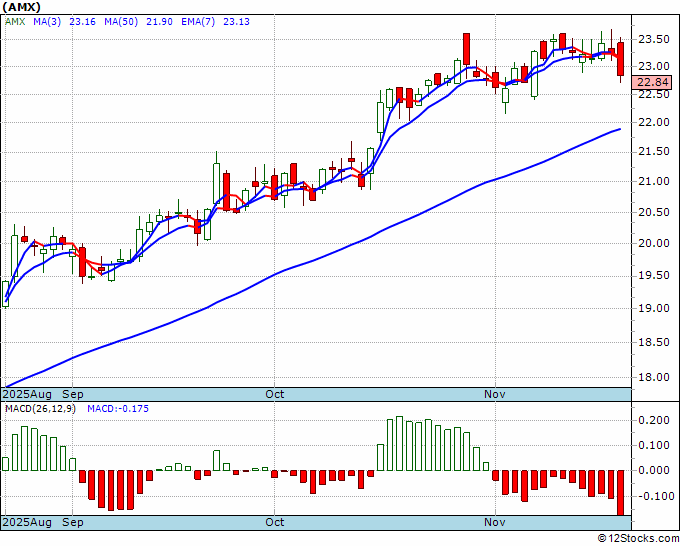Click the MA(3) value 23.16
The image size is (680, 546).
(82, 22)
